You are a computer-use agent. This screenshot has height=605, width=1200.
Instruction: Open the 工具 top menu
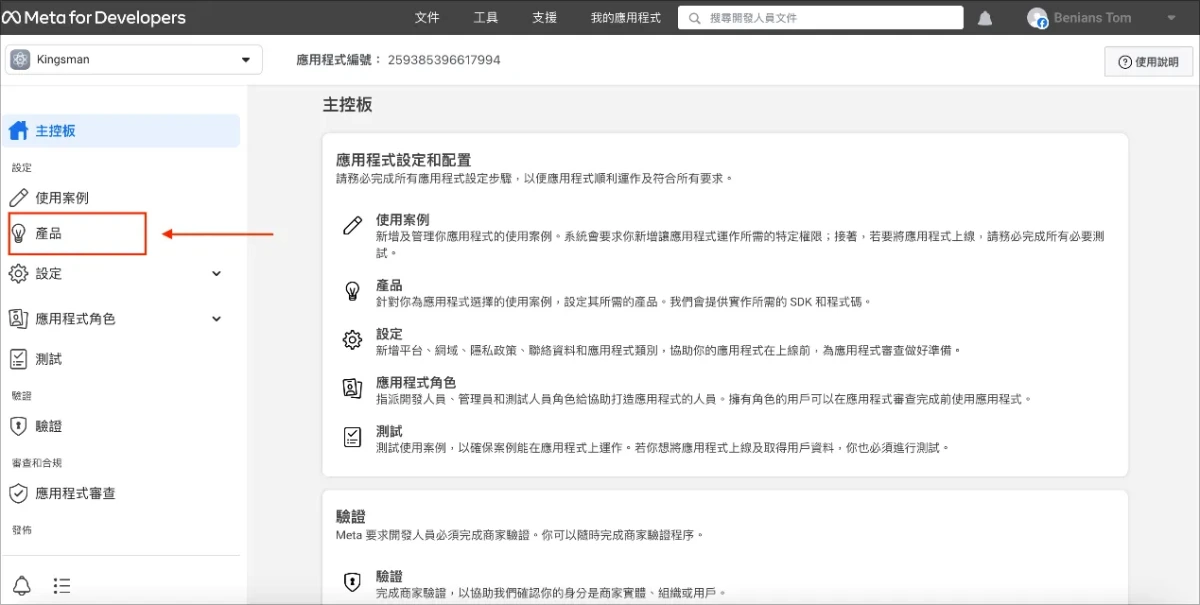486,18
